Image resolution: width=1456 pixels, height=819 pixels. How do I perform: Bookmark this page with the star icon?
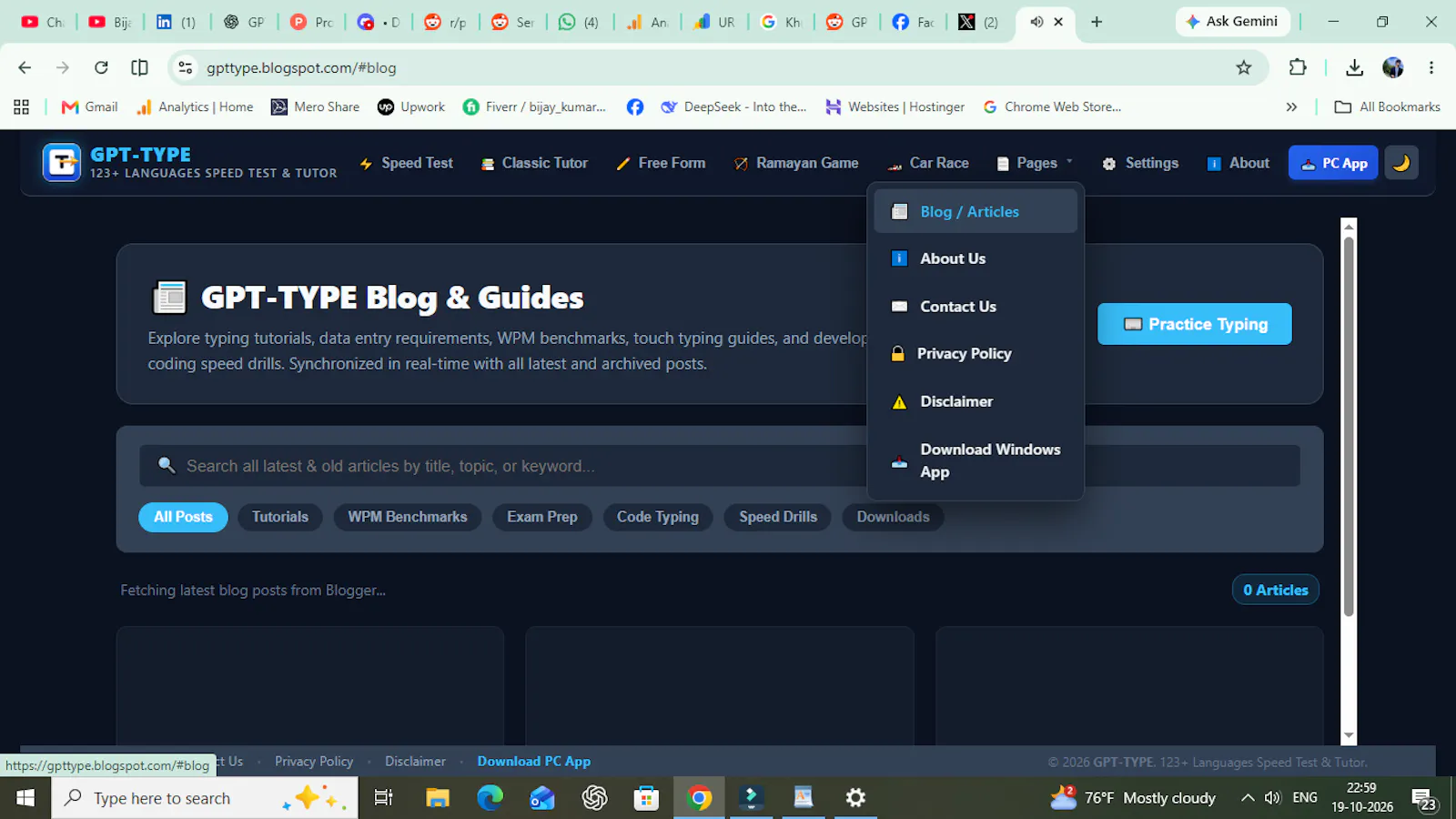[1244, 67]
